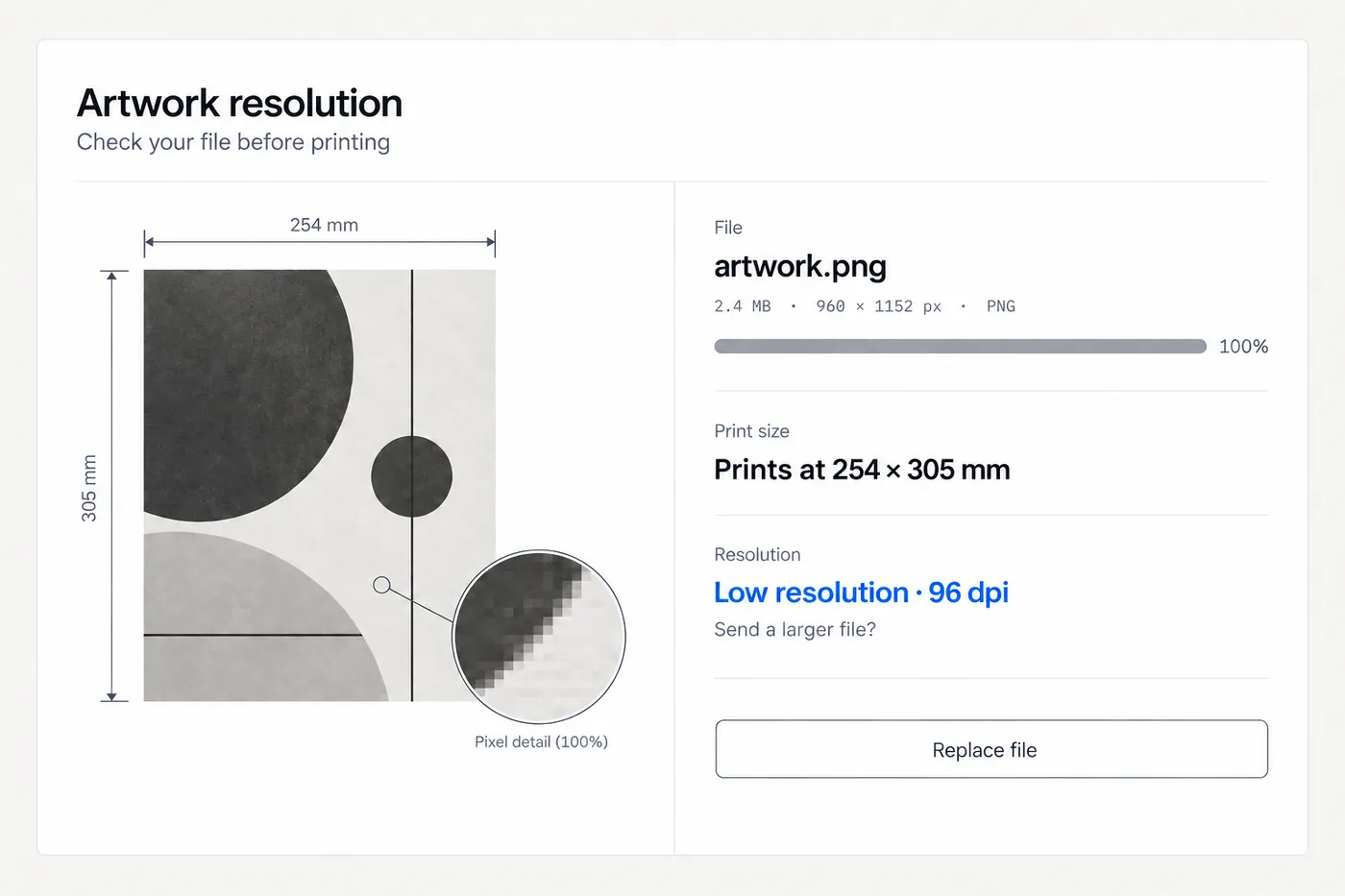Click the pixel detail magnifier circle

pos(539,636)
